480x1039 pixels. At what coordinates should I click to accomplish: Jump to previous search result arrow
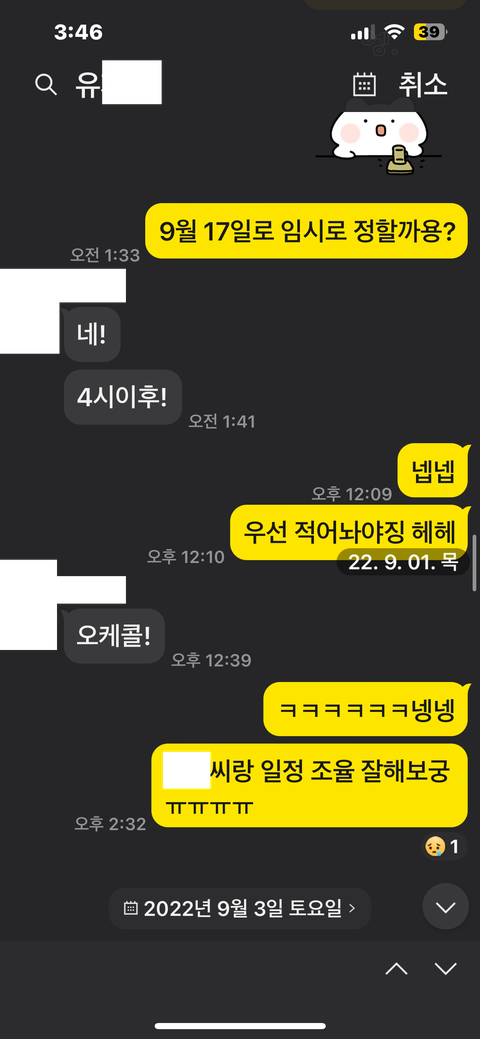click(396, 969)
